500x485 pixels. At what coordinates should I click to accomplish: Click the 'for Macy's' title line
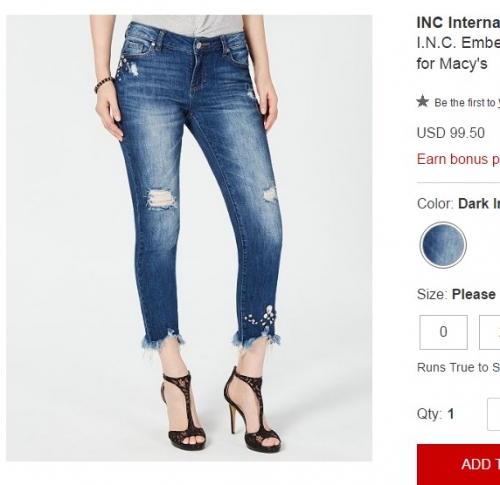[452, 64]
